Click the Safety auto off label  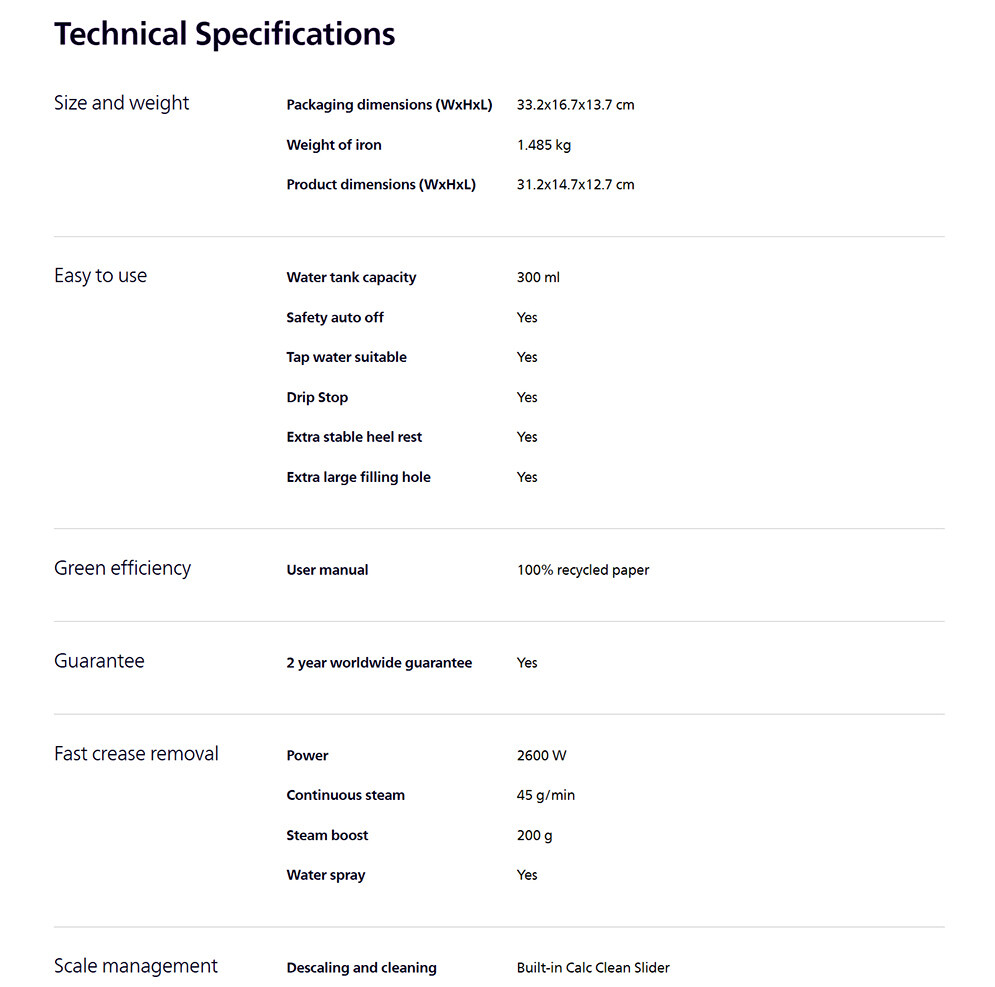coord(334,318)
